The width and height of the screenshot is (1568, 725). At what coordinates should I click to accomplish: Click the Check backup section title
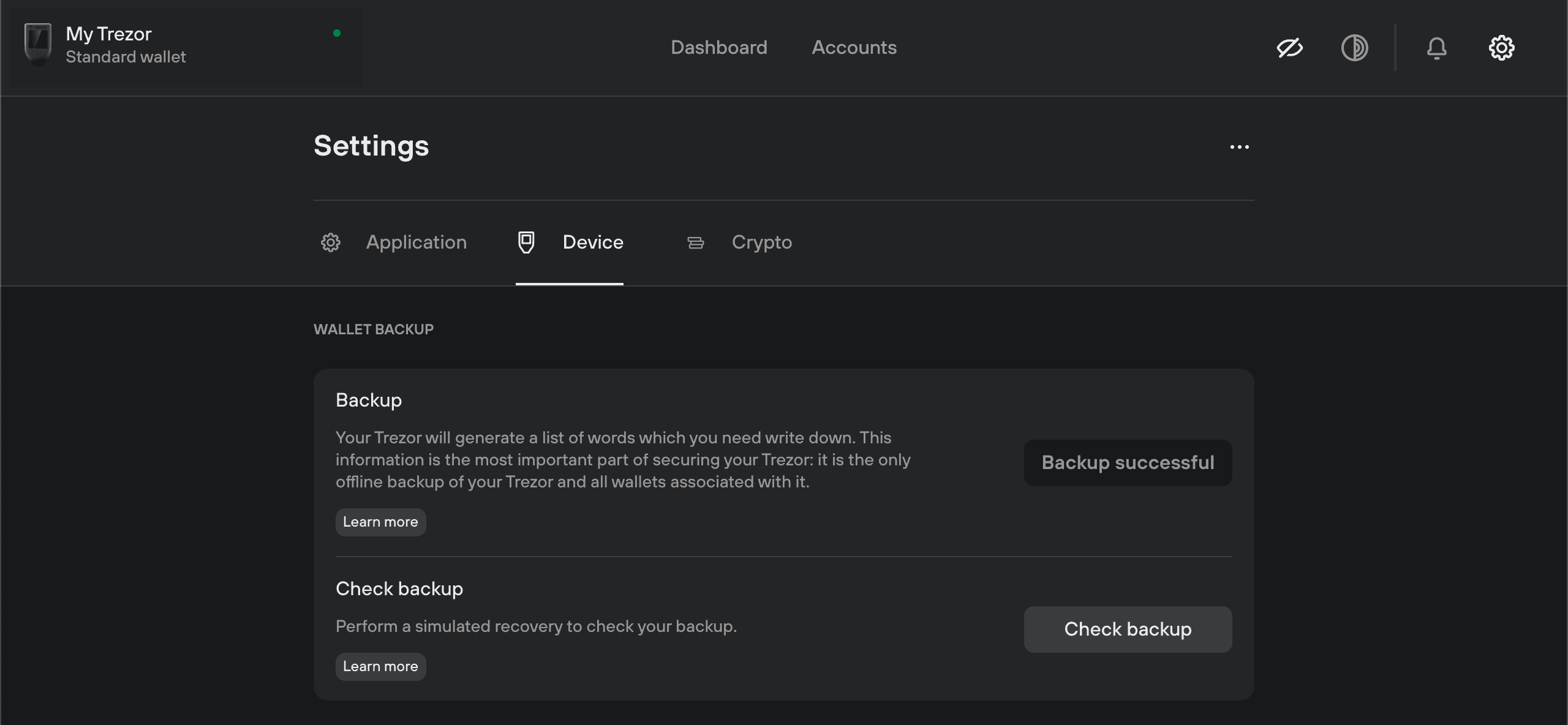[399, 589]
